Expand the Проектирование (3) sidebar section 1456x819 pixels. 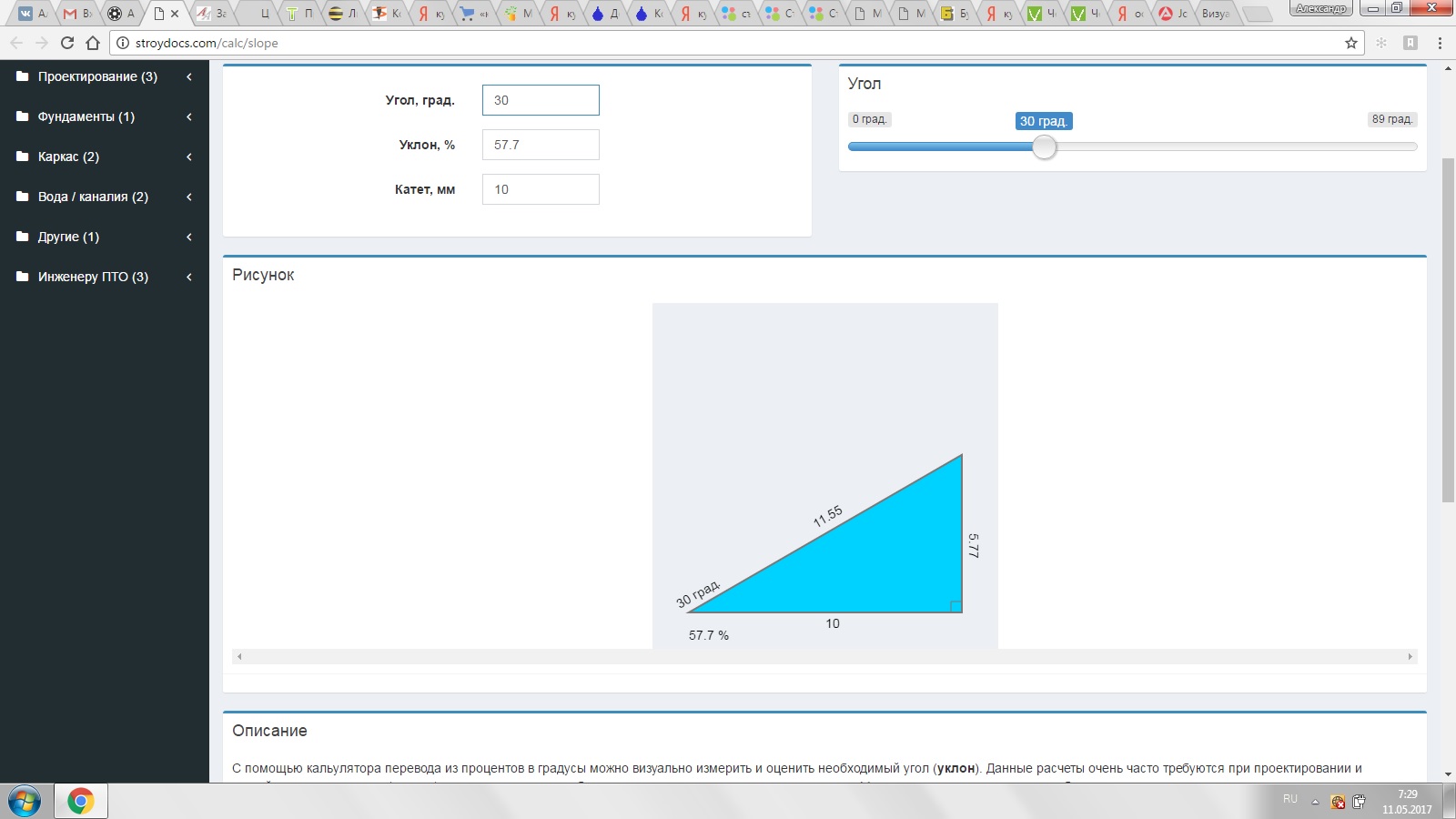pyautogui.click(x=97, y=76)
